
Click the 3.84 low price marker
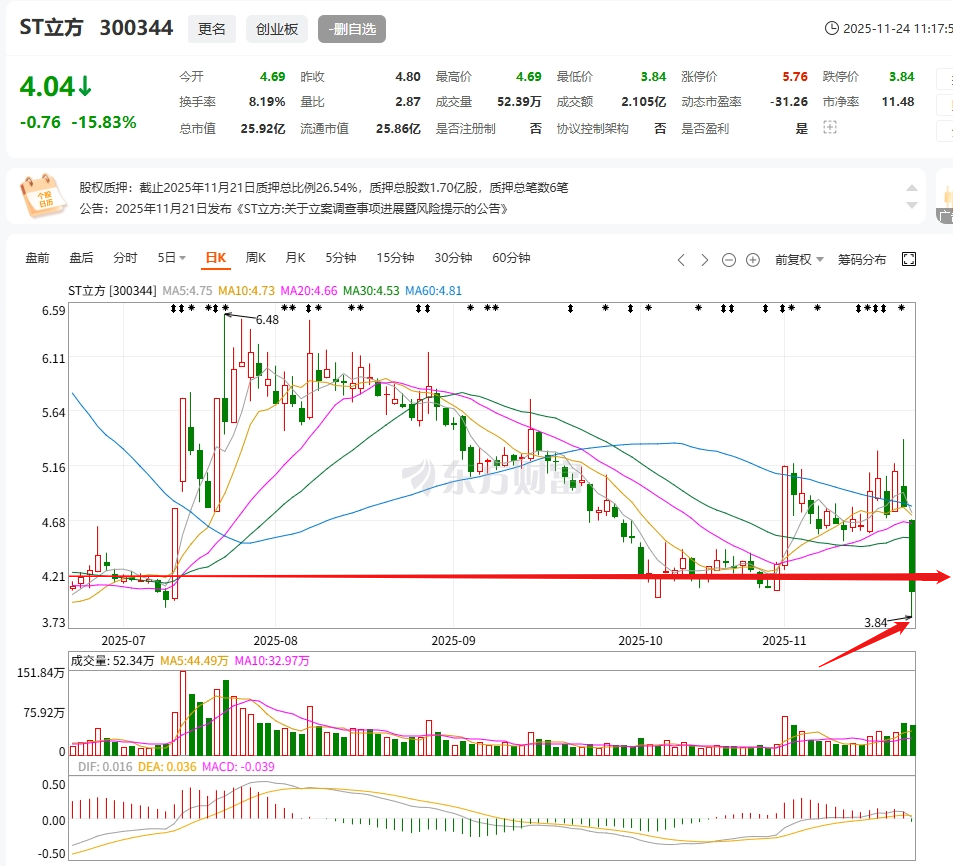tap(876, 622)
